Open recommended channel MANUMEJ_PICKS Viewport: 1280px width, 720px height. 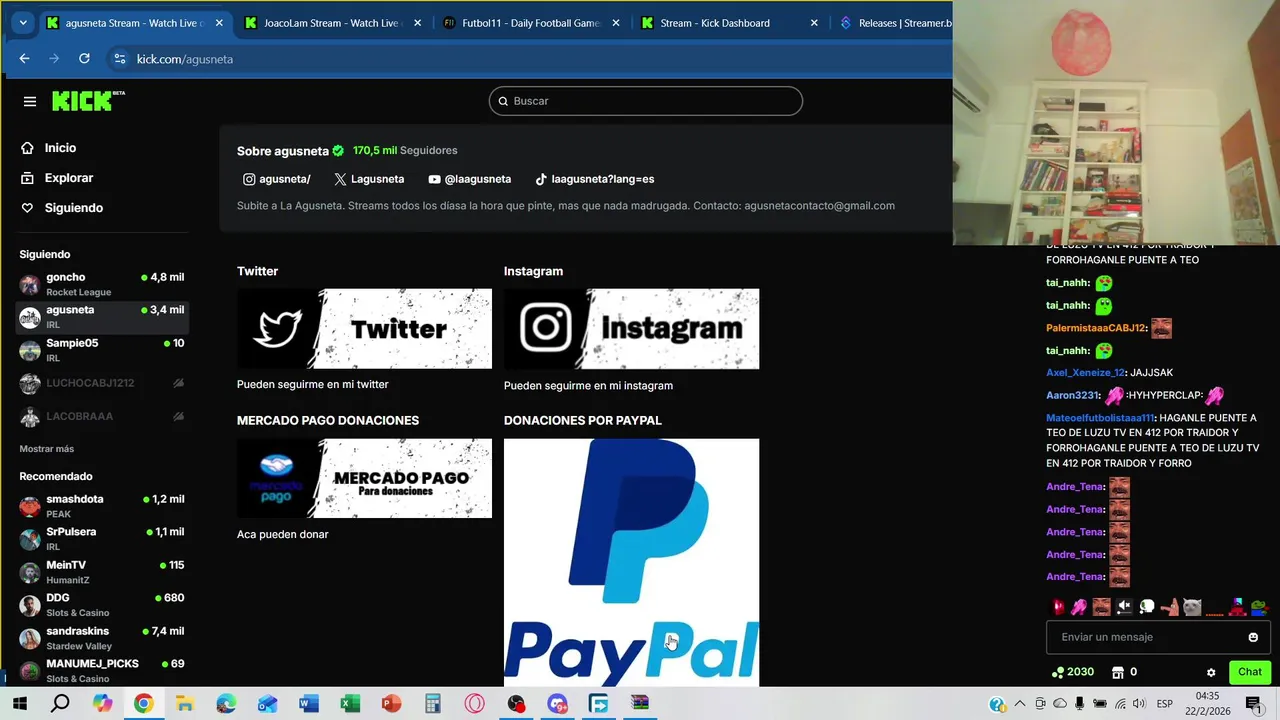(101, 670)
